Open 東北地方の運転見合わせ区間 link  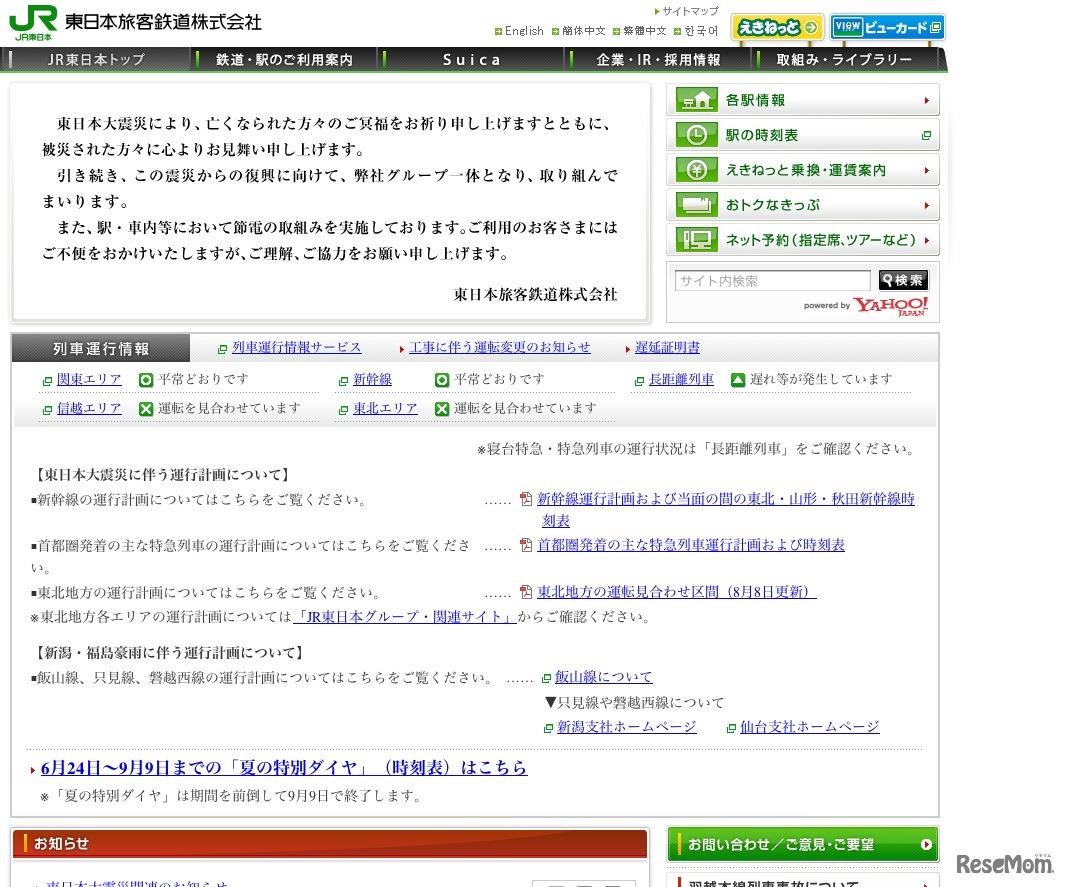point(676,592)
